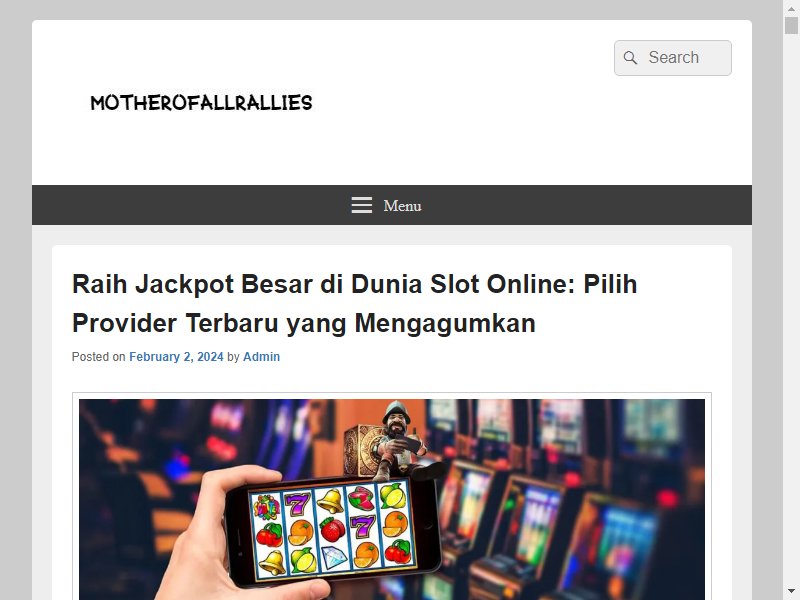Click the magnifying glass search icon

[x=630, y=58]
